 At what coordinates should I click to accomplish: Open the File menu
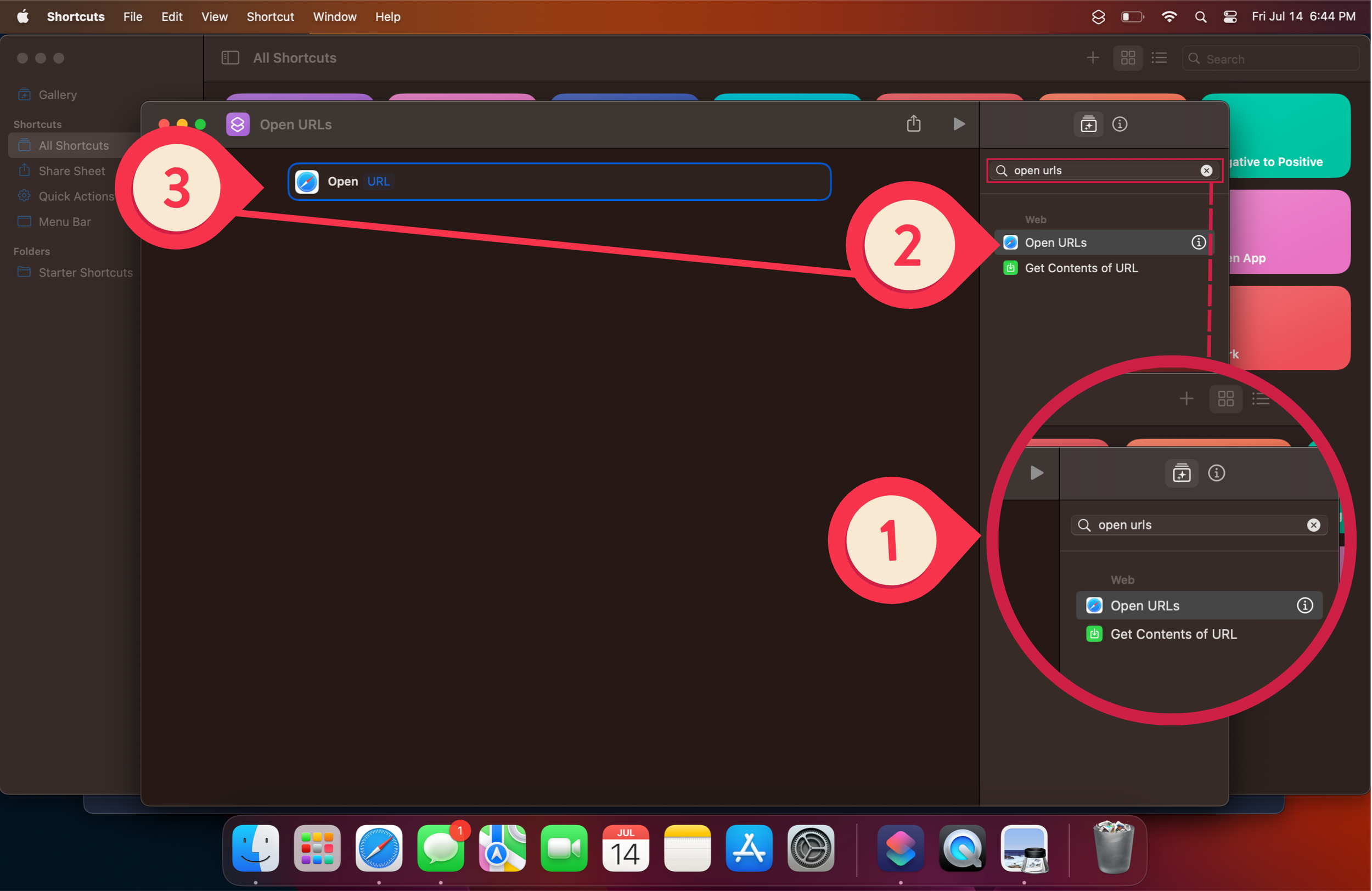(x=133, y=16)
